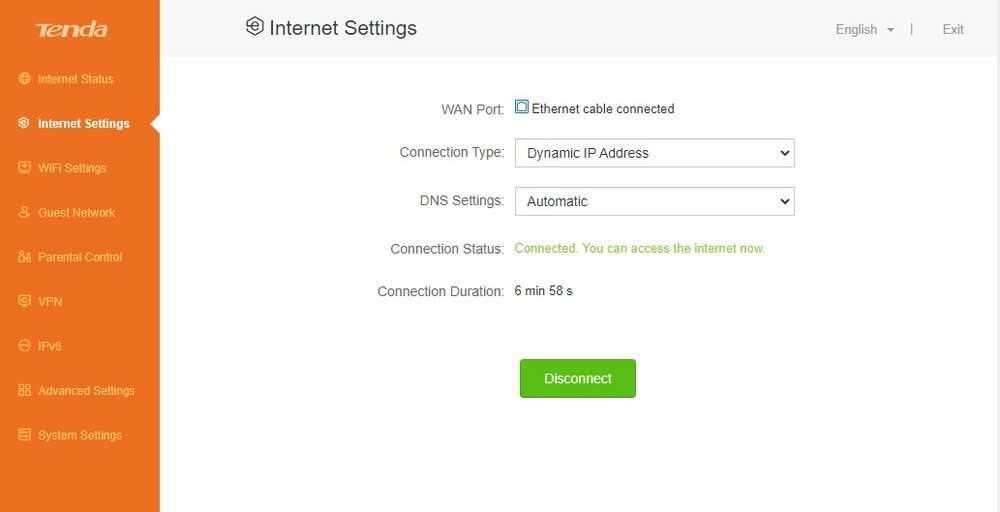Viewport: 1000px width, 512px height.
Task: Click the Internet Settings header icon
Action: pos(255,27)
